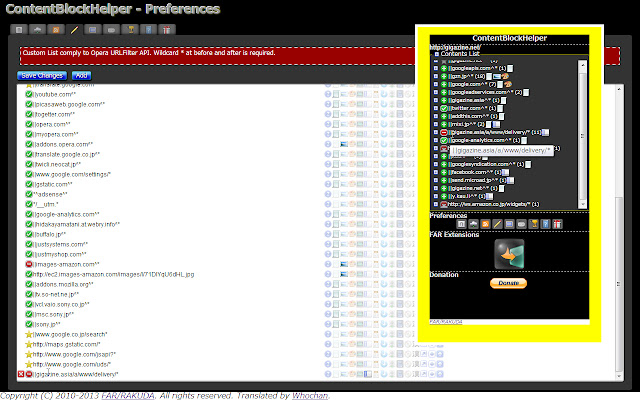
Task: Open the question mark help tab
Action: coord(149,30)
